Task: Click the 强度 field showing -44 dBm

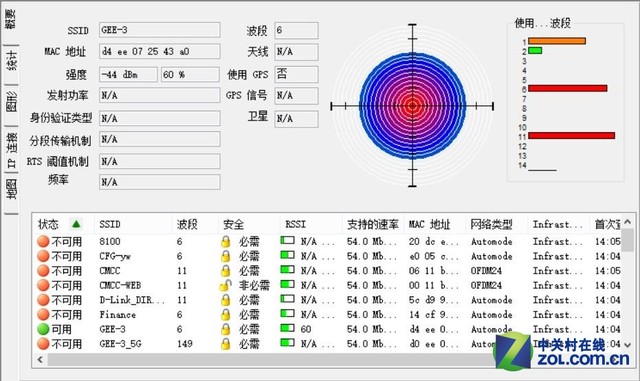Action: (128, 75)
